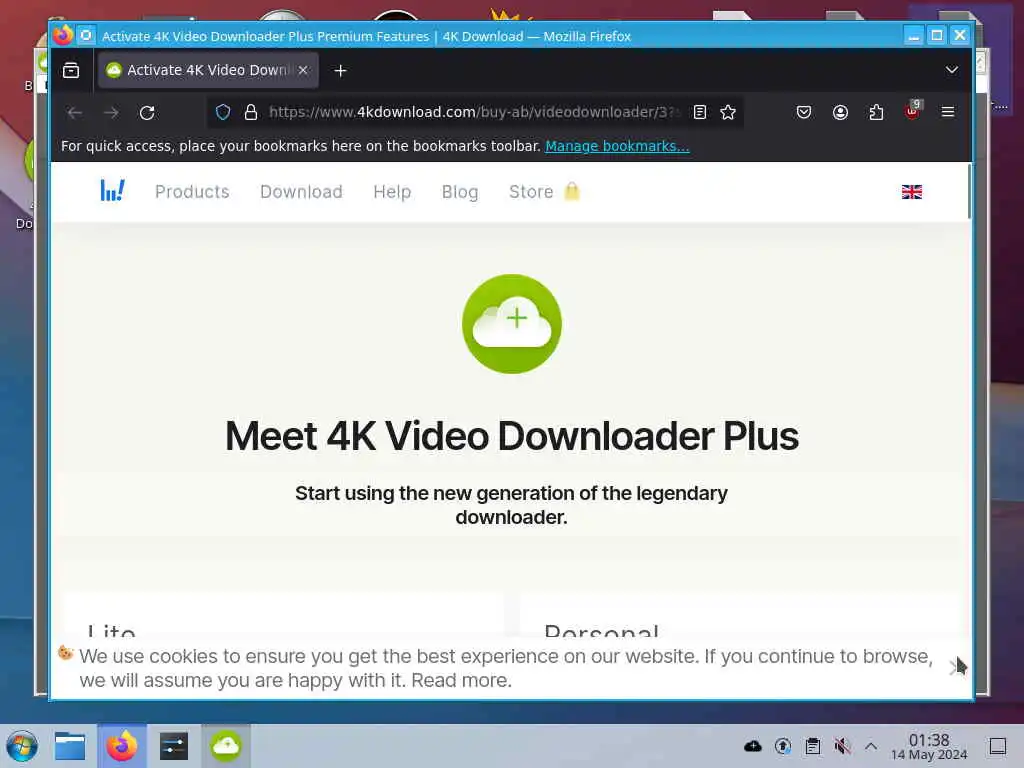The image size is (1024, 768).
Task: Open the Help menu item
Action: click(x=392, y=191)
